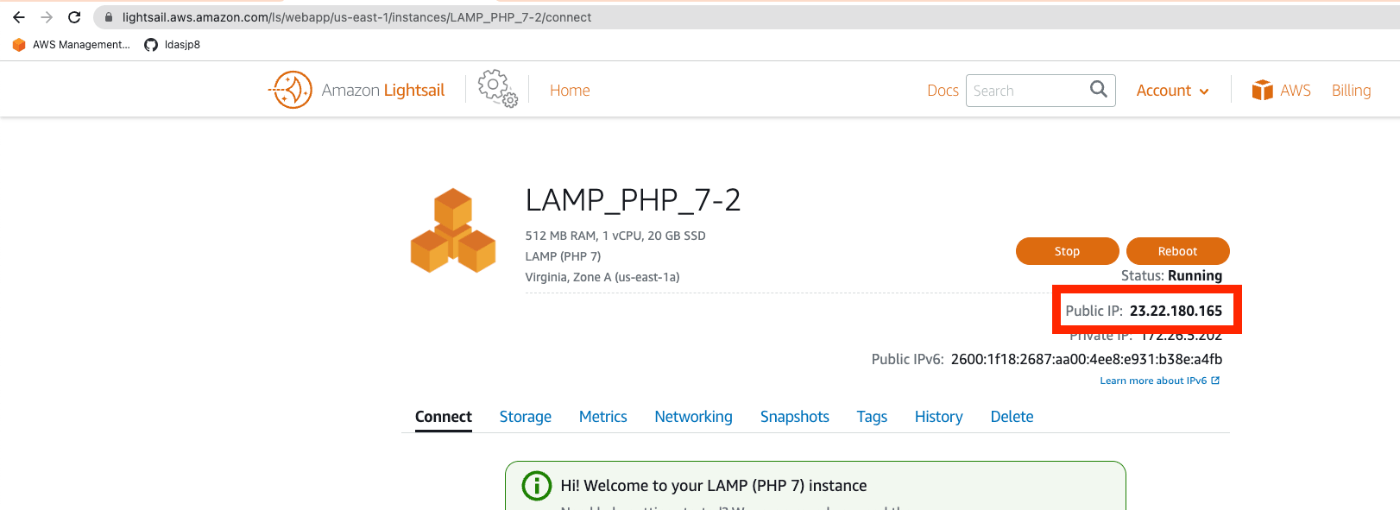This screenshot has height=510, width=1400.
Task: Click the browser URL address bar
Action: click(745, 17)
